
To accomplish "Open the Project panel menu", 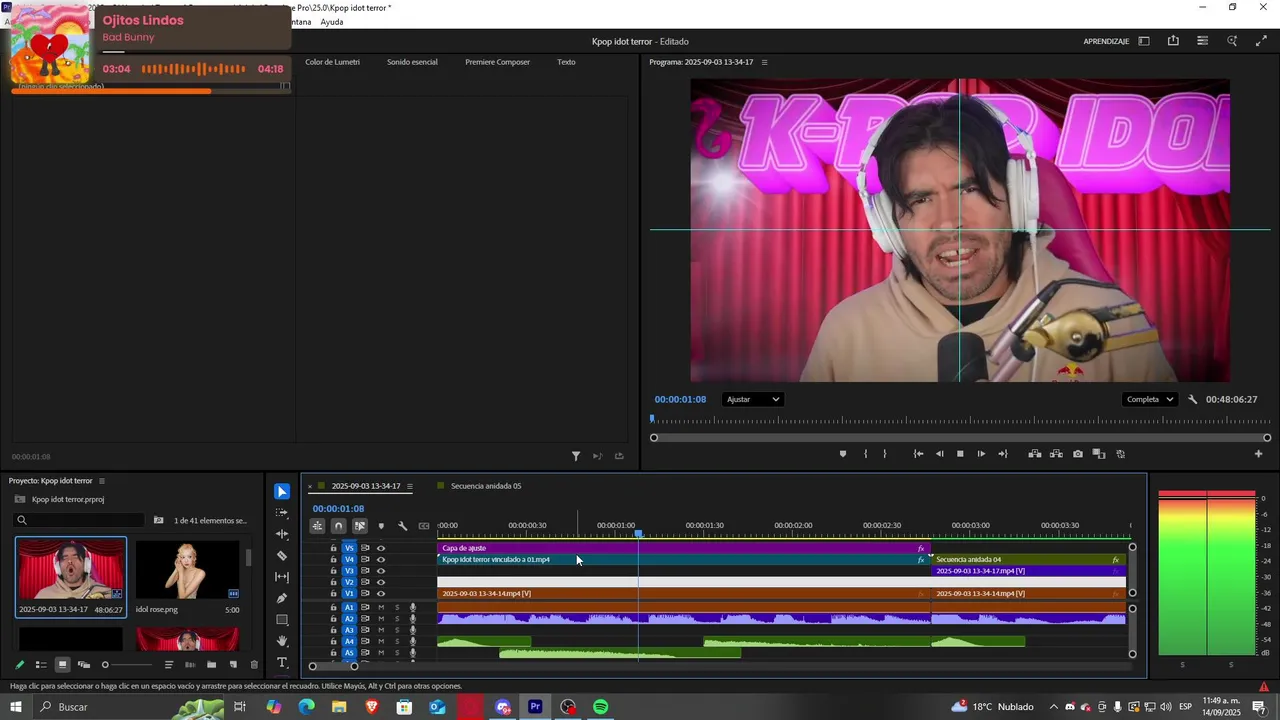I will coord(103,481).
